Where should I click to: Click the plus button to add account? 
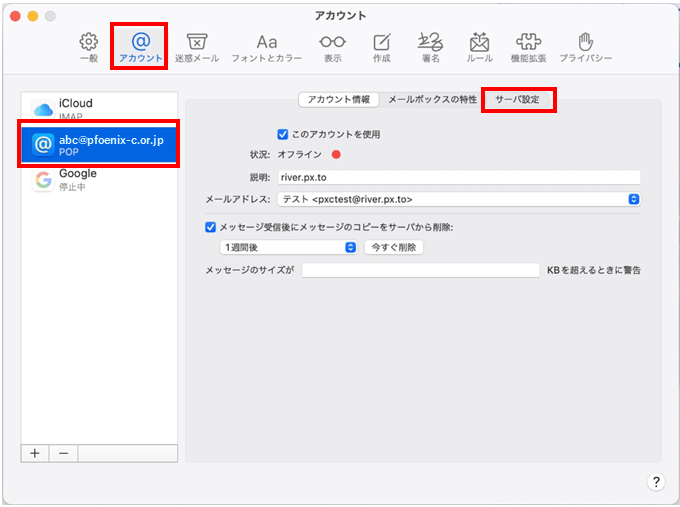(x=35, y=453)
